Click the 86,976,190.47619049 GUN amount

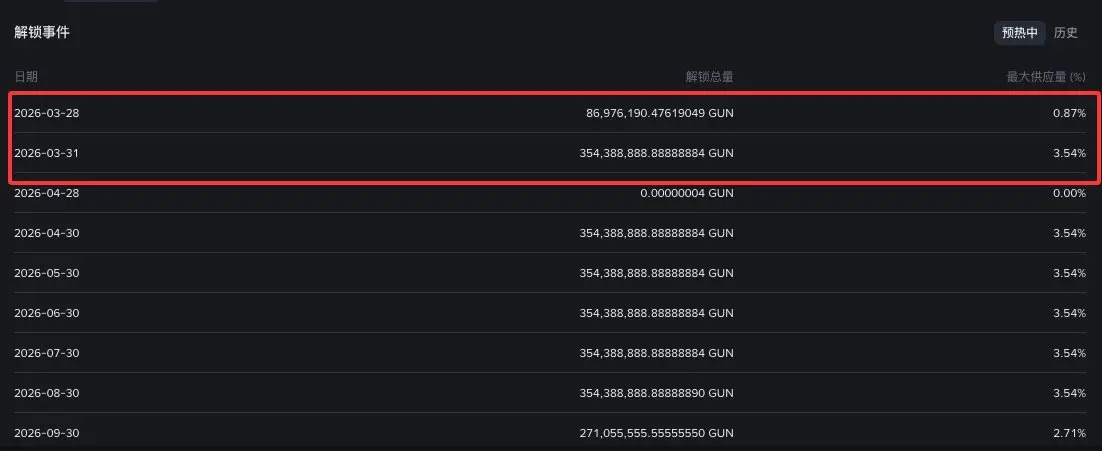(660, 113)
